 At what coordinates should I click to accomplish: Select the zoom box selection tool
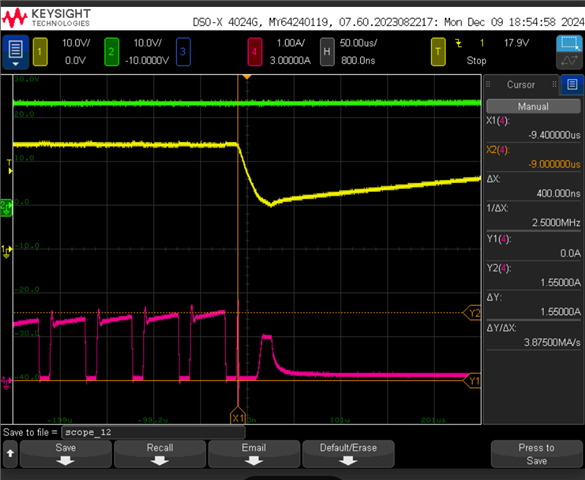tap(569, 43)
